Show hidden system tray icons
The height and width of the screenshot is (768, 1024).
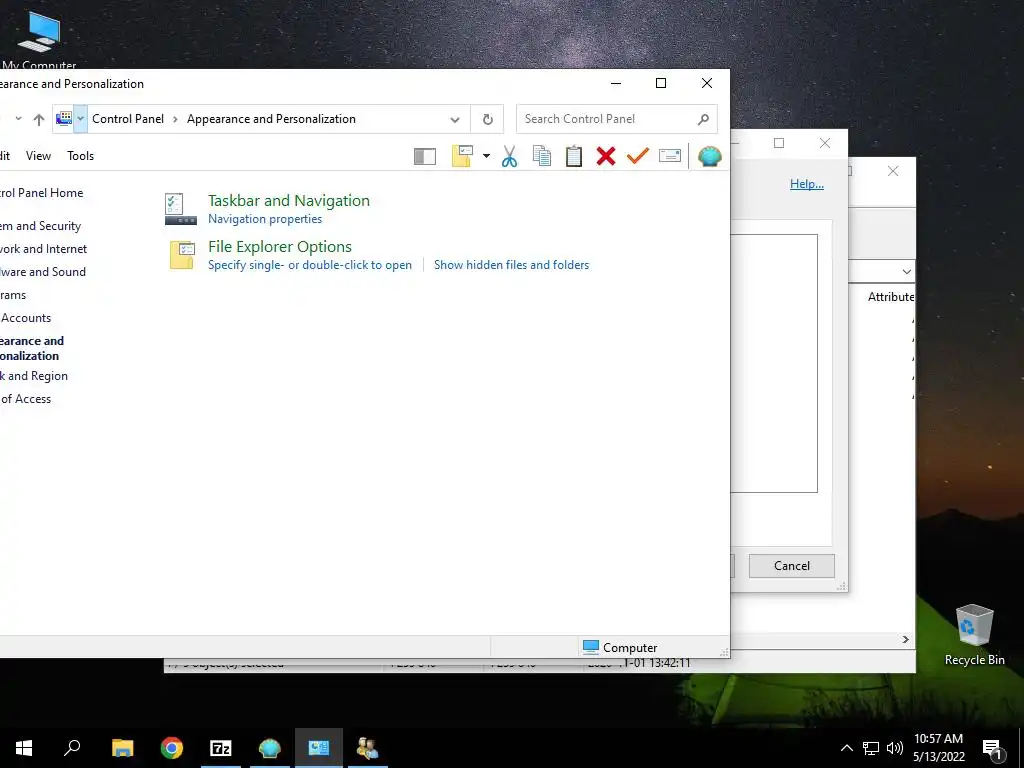point(846,748)
